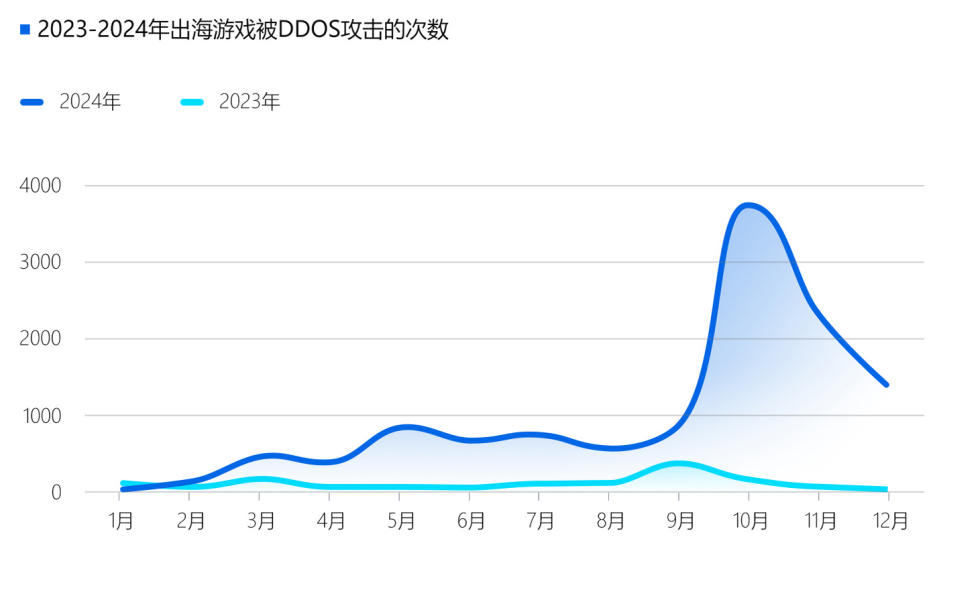
Task: Click the 2024 line peak at 10月
Action: coord(749,205)
